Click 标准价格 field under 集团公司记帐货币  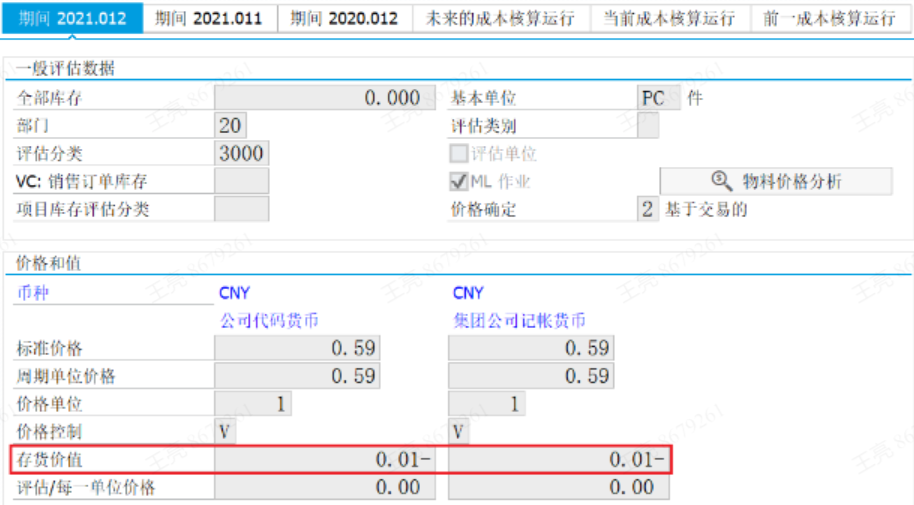[531, 348]
